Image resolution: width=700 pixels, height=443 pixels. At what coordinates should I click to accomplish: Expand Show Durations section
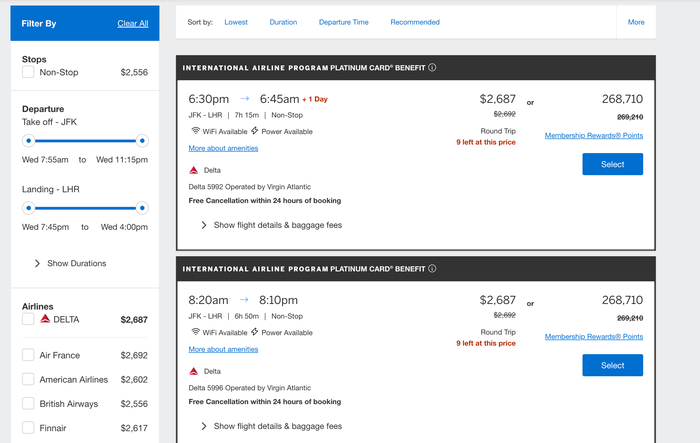[x=71, y=263]
